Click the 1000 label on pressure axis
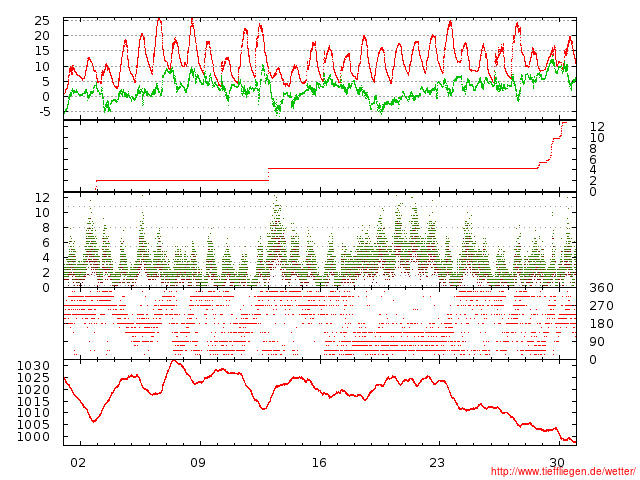 click(33, 436)
